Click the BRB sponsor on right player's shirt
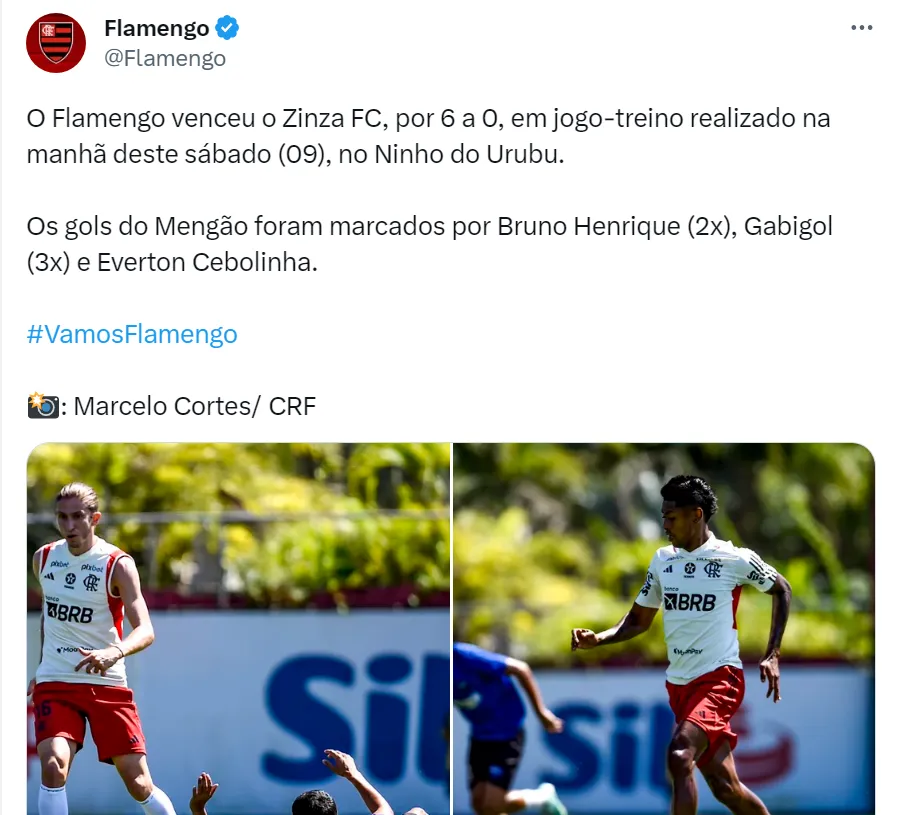The width and height of the screenshot is (899, 815). tap(690, 602)
